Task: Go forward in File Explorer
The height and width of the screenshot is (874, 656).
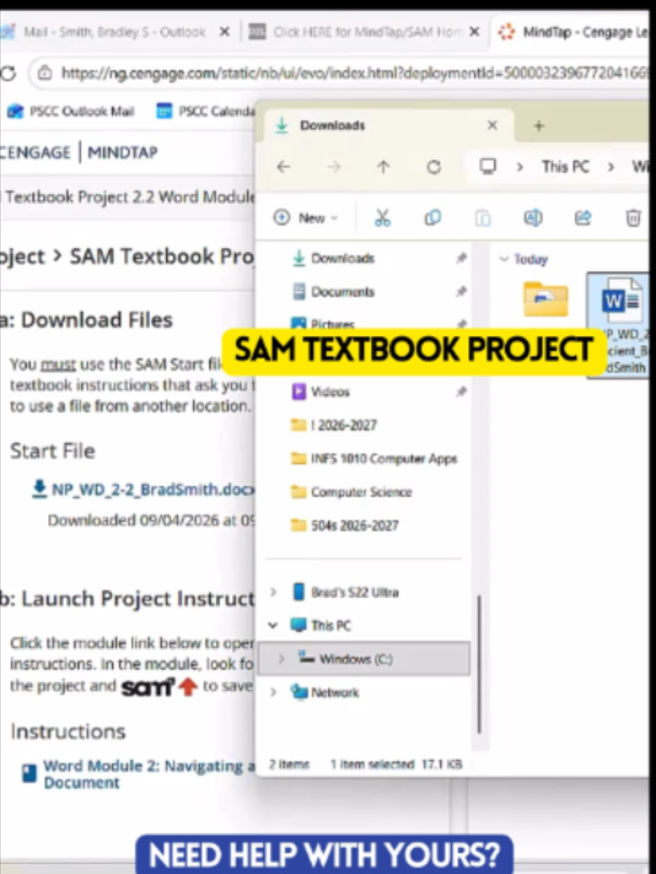Action: [x=334, y=167]
